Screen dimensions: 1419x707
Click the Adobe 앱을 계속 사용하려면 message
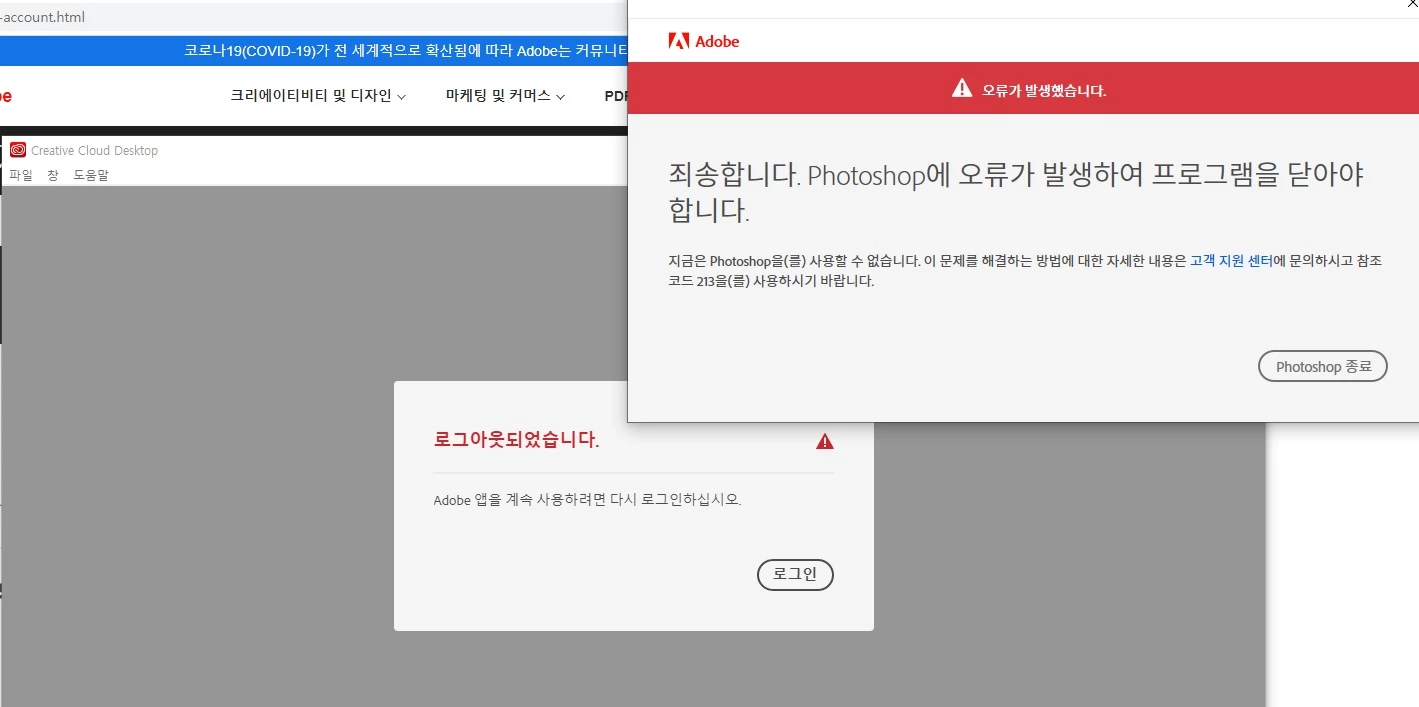(587, 500)
